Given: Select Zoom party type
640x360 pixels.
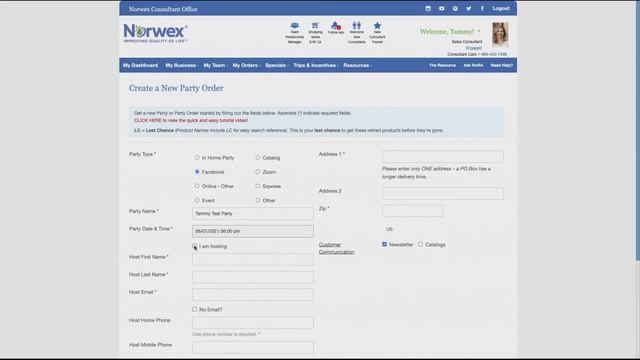Looking at the screenshot, I should (x=258, y=172).
